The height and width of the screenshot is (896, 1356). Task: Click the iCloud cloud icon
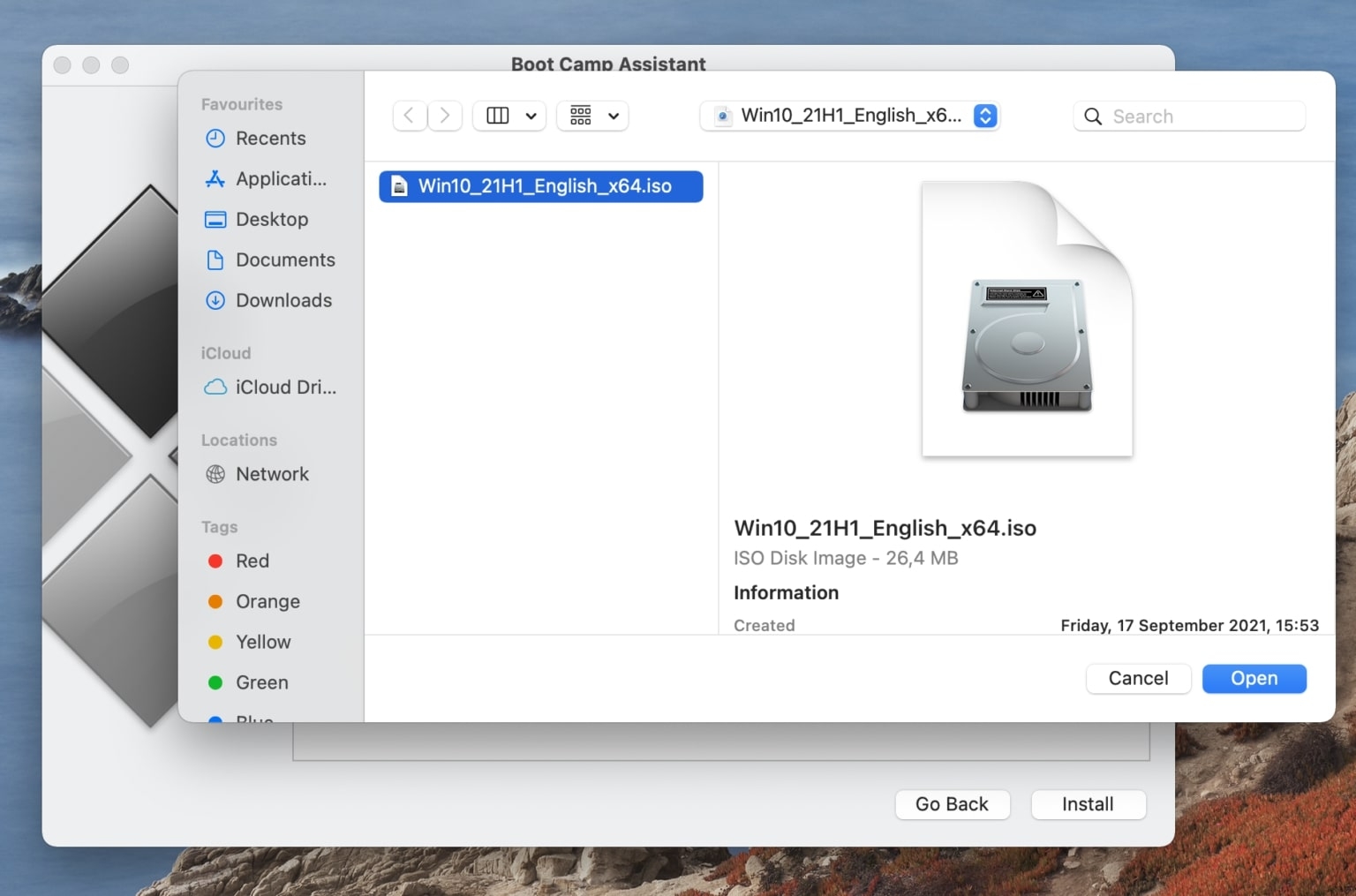click(215, 388)
